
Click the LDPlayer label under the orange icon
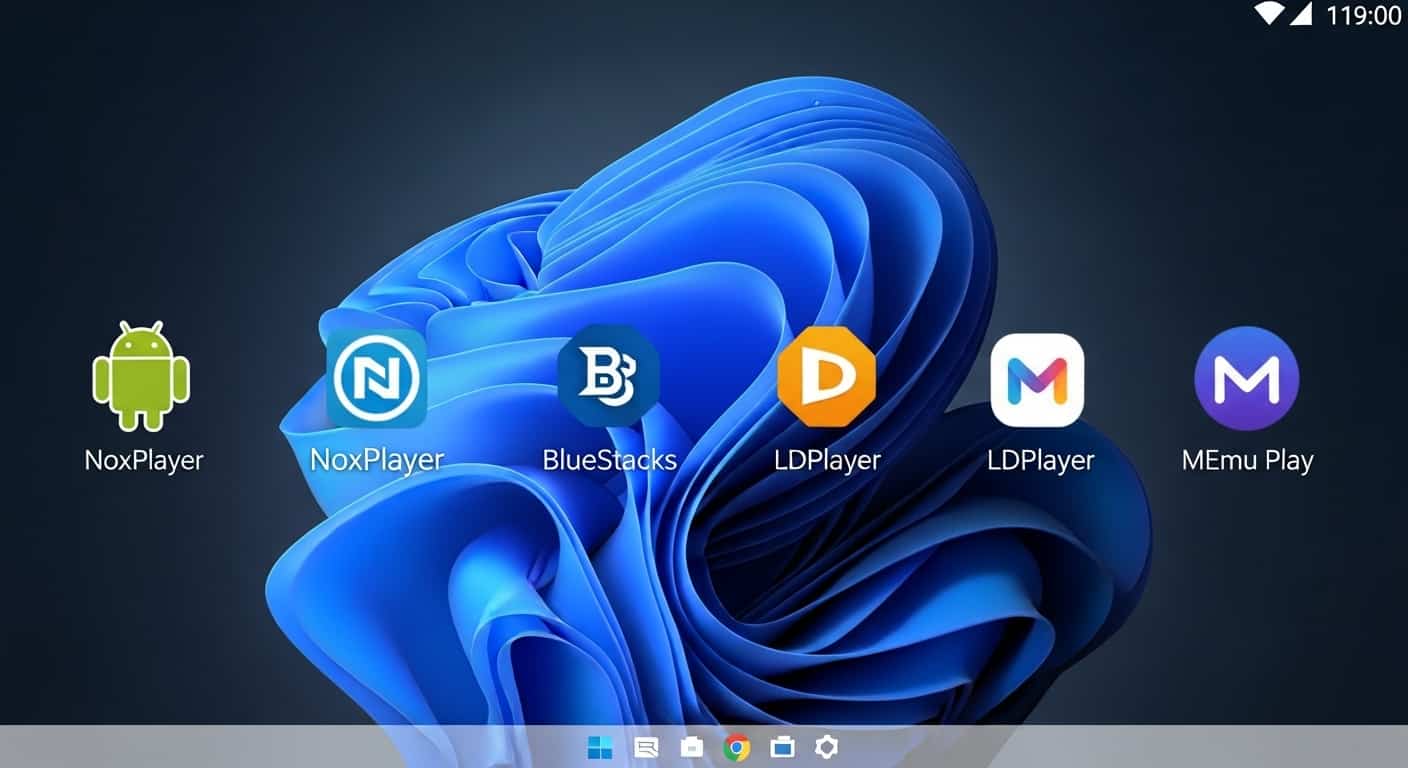pos(828,460)
